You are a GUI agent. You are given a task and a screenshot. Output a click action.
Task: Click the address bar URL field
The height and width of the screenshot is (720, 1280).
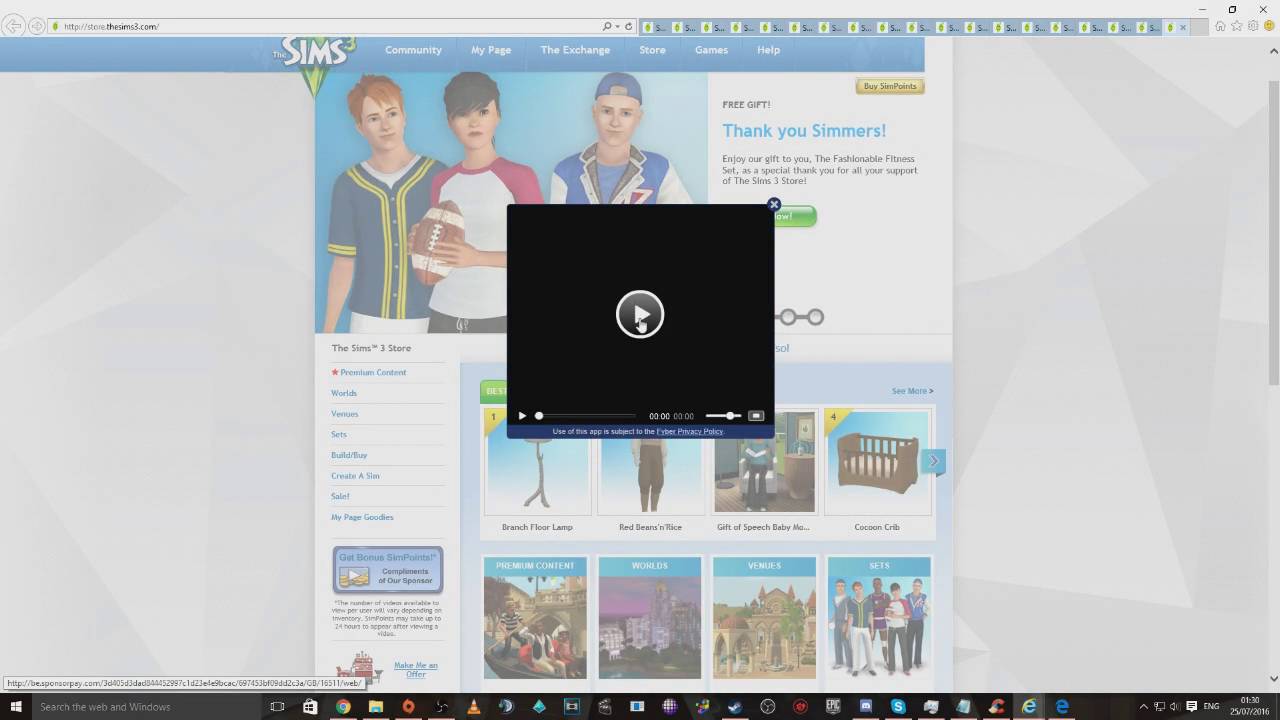point(325,26)
